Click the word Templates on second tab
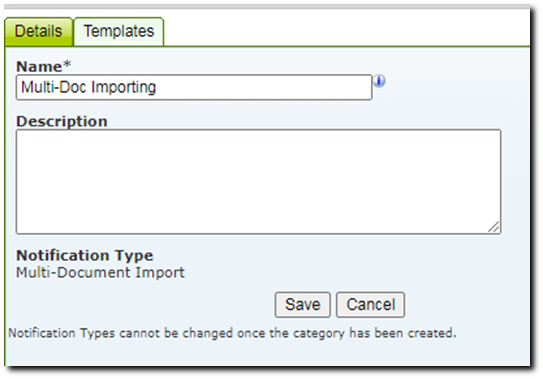 119,31
